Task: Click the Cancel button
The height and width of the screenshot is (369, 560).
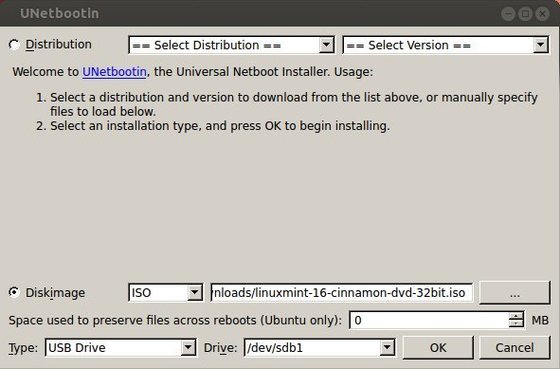Action: (515, 348)
